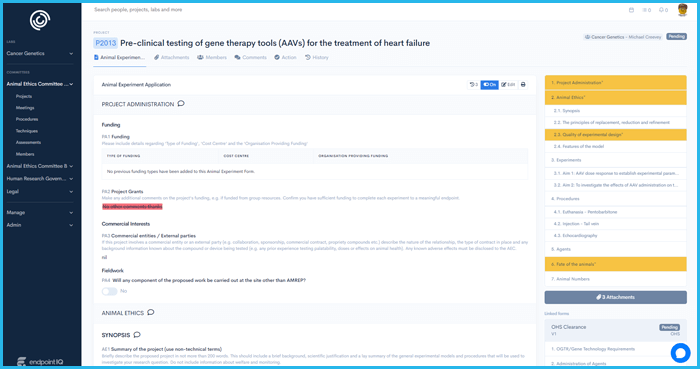700x369 pixels.
Task: Expand the Manage sidebar menu
Action: pos(40,213)
